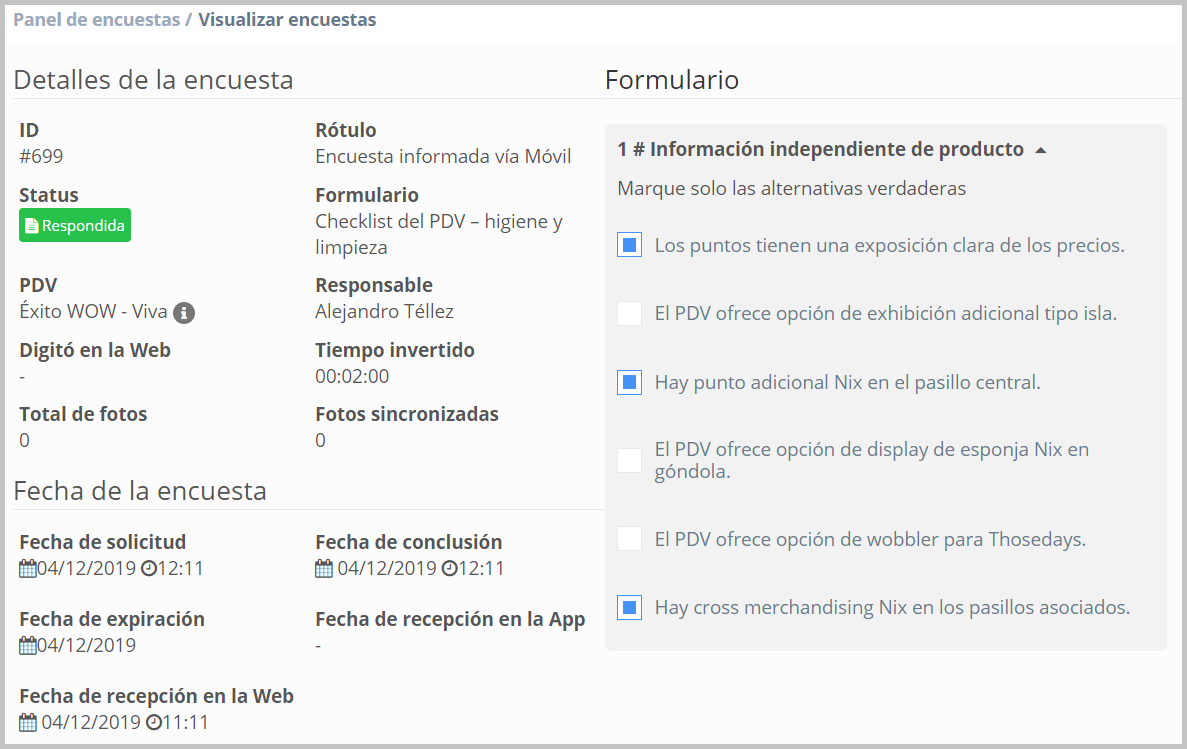Click the Información independiente de producto section header
1187x749 pixels.
pyautogui.click(x=820, y=150)
